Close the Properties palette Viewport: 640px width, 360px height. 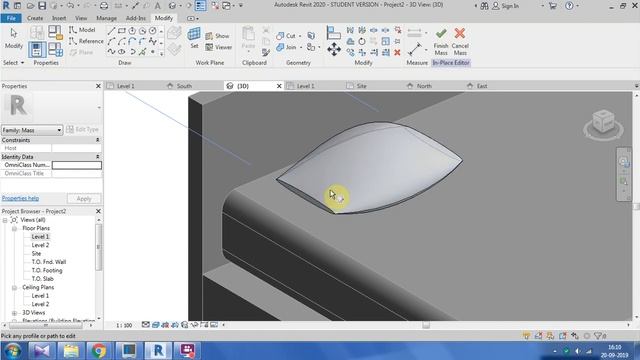point(98,86)
